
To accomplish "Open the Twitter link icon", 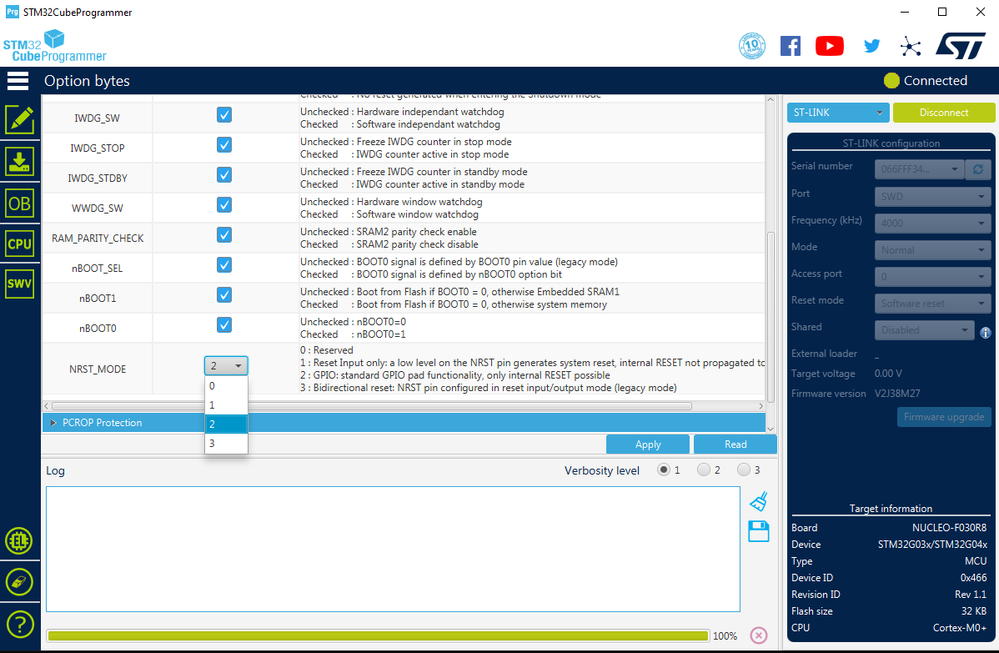I will click(x=872, y=45).
